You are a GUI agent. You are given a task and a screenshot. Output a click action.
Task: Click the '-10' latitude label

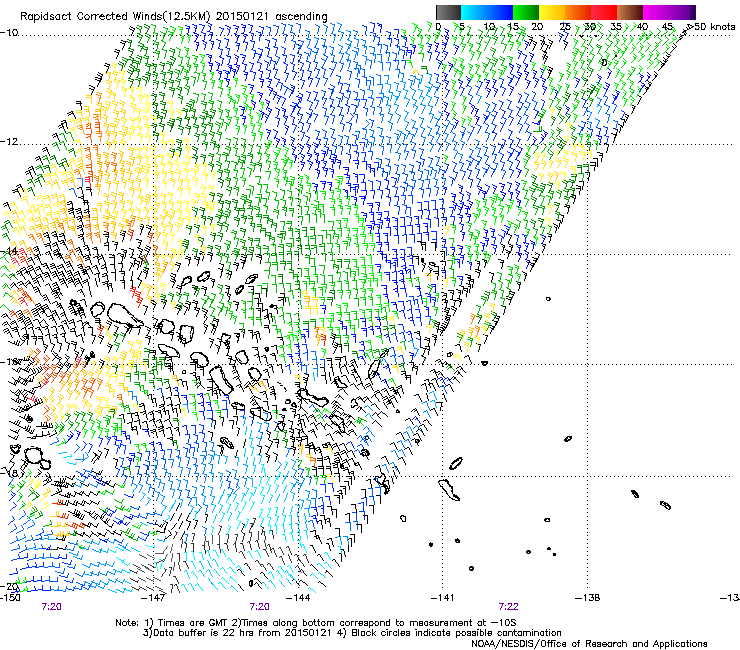(8, 32)
